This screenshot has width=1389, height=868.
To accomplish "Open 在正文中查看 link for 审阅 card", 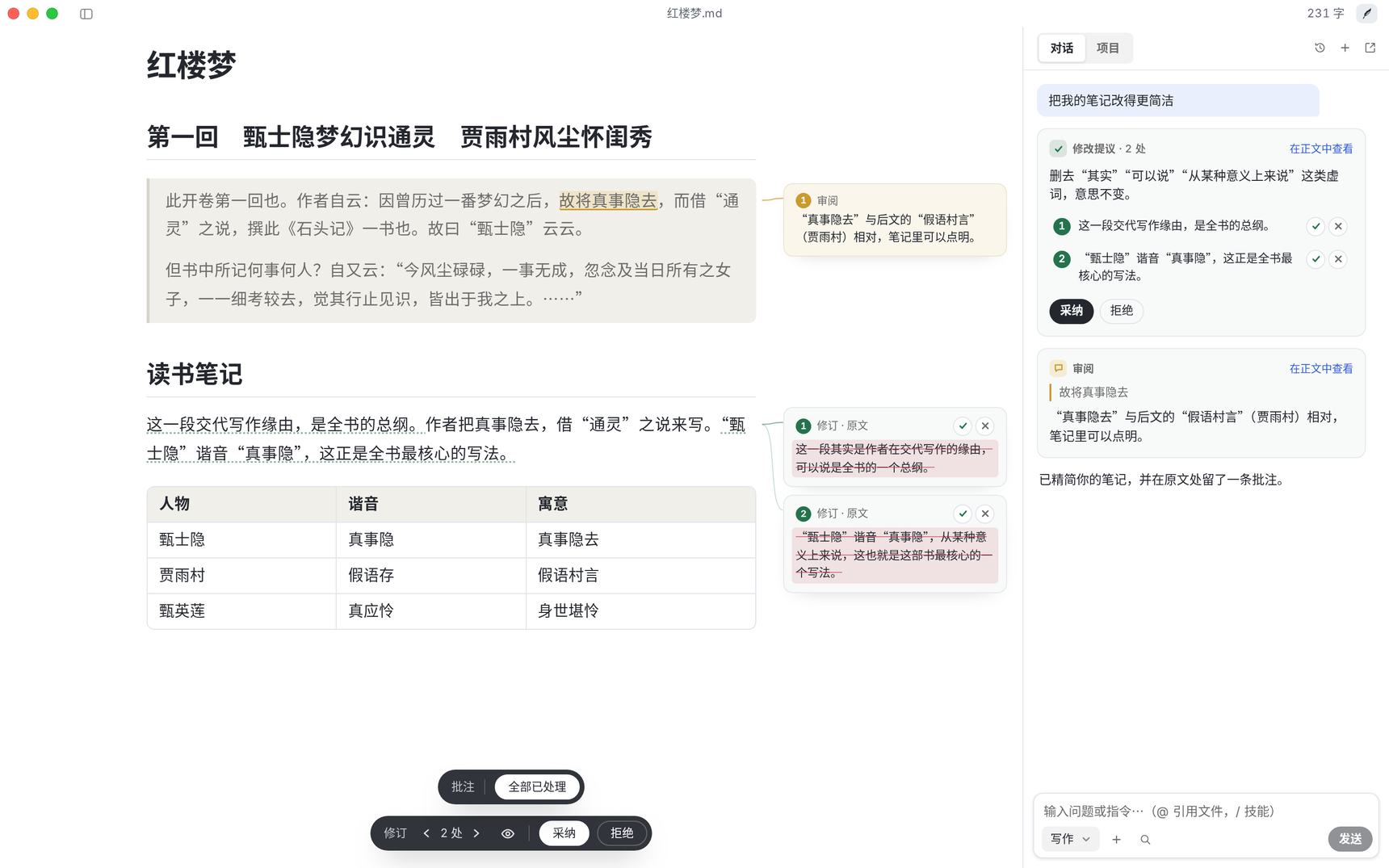I will (x=1321, y=369).
